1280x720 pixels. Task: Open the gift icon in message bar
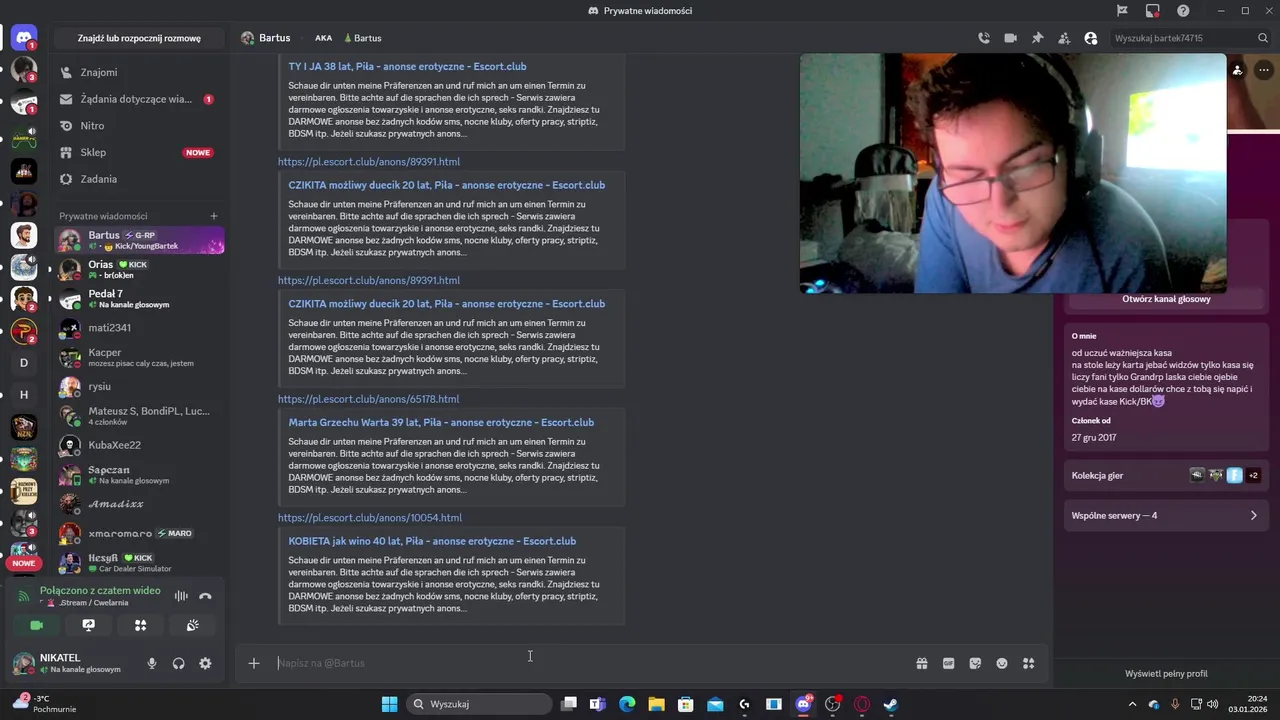(922, 663)
